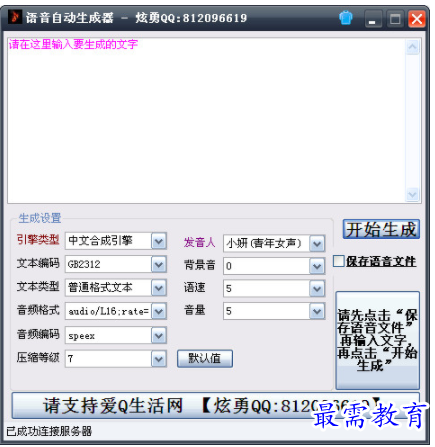
Task: Click the 文本类型 label
Action: pos(38,287)
